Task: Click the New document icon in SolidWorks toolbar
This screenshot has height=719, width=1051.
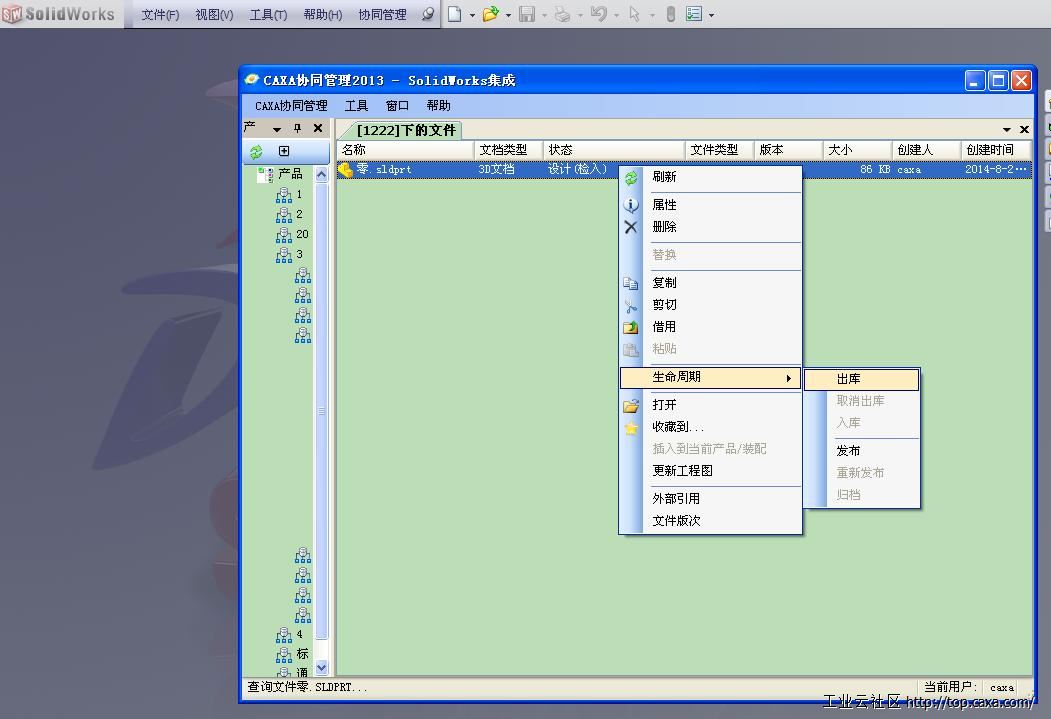Action: point(455,14)
